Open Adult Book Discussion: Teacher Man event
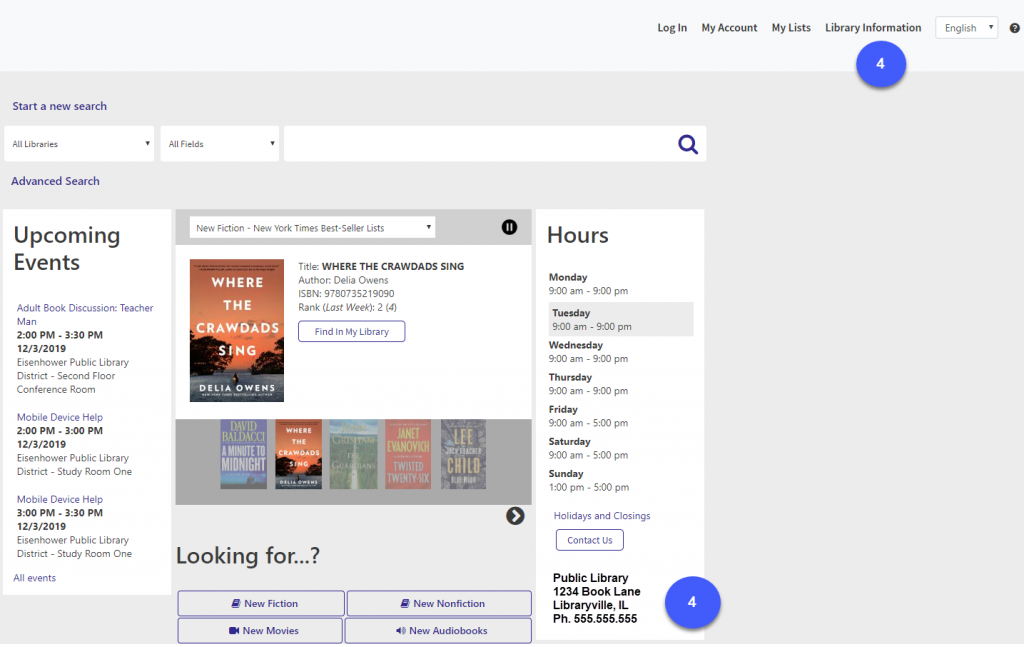This screenshot has width=1024, height=647. click(x=85, y=315)
